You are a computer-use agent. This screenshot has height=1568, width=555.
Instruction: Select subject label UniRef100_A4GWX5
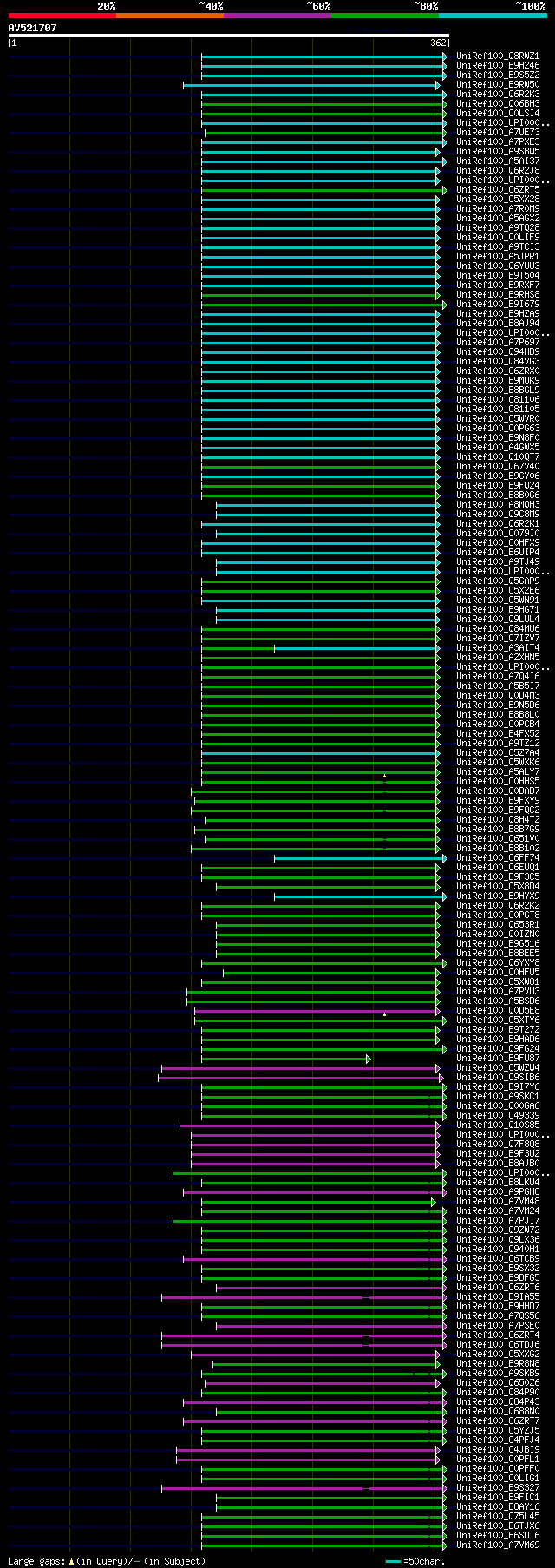coord(498,447)
